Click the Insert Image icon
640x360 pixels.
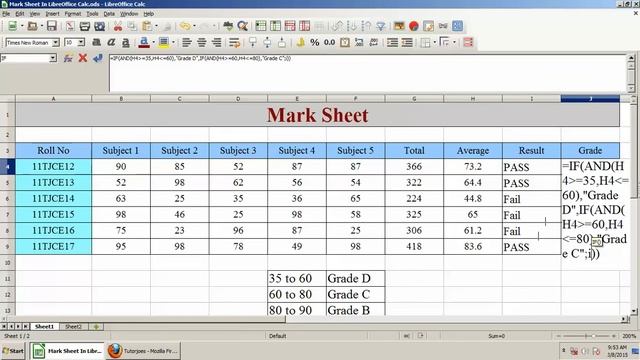tap(399, 26)
